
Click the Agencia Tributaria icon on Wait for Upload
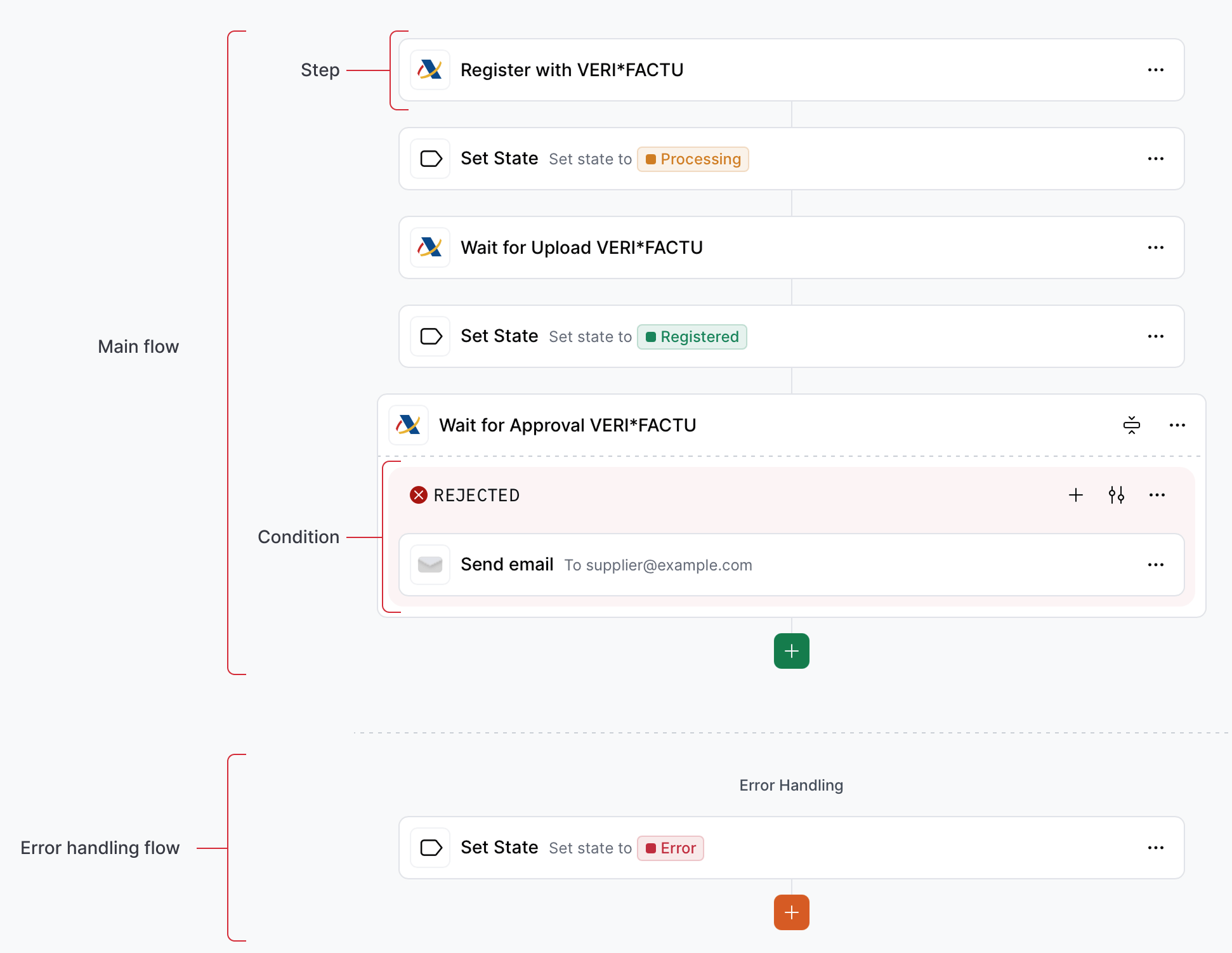tap(430, 247)
